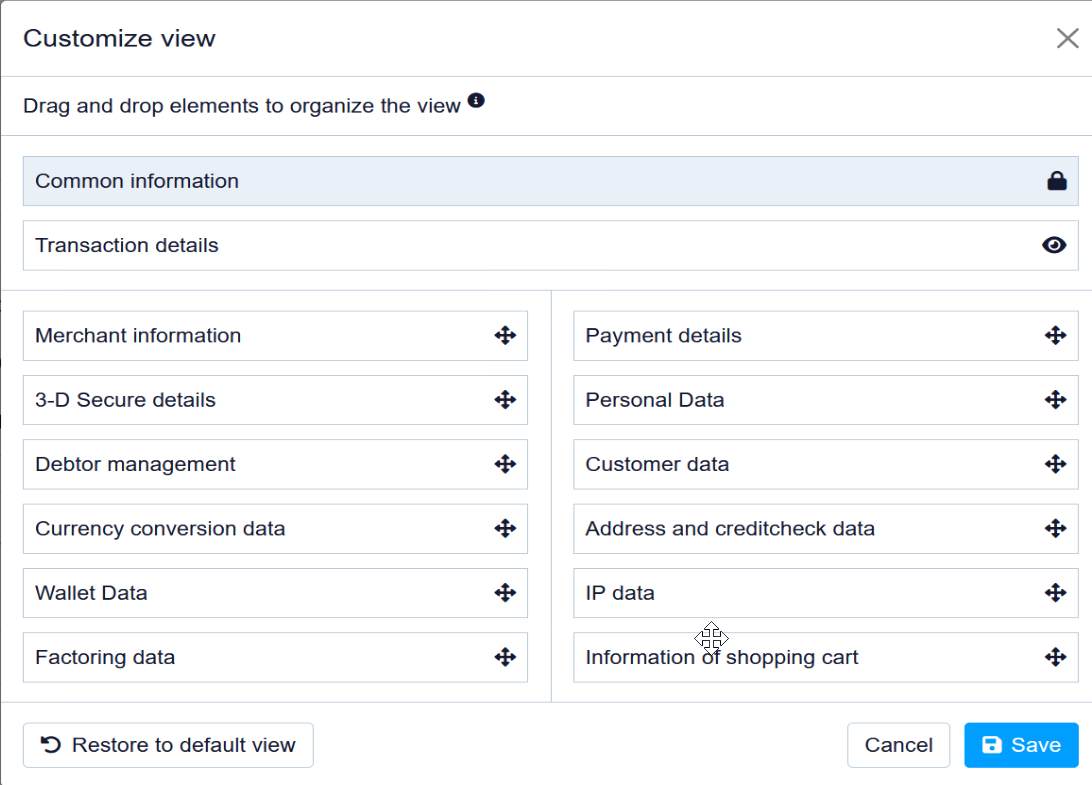Viewport: 1092px width, 785px height.
Task: Click the Customer data row
Action: pos(800,464)
